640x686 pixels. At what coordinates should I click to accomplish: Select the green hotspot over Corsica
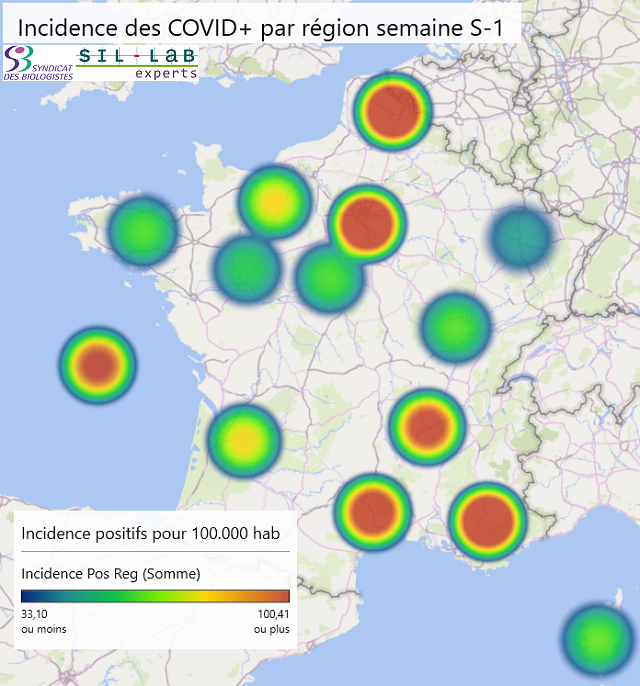click(598, 639)
